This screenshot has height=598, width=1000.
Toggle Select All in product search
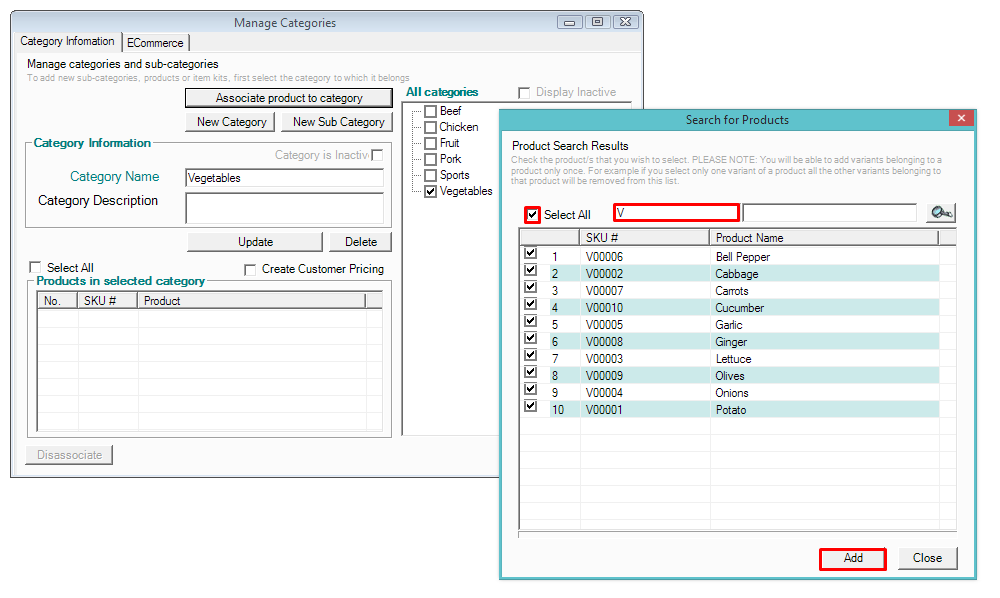point(532,215)
